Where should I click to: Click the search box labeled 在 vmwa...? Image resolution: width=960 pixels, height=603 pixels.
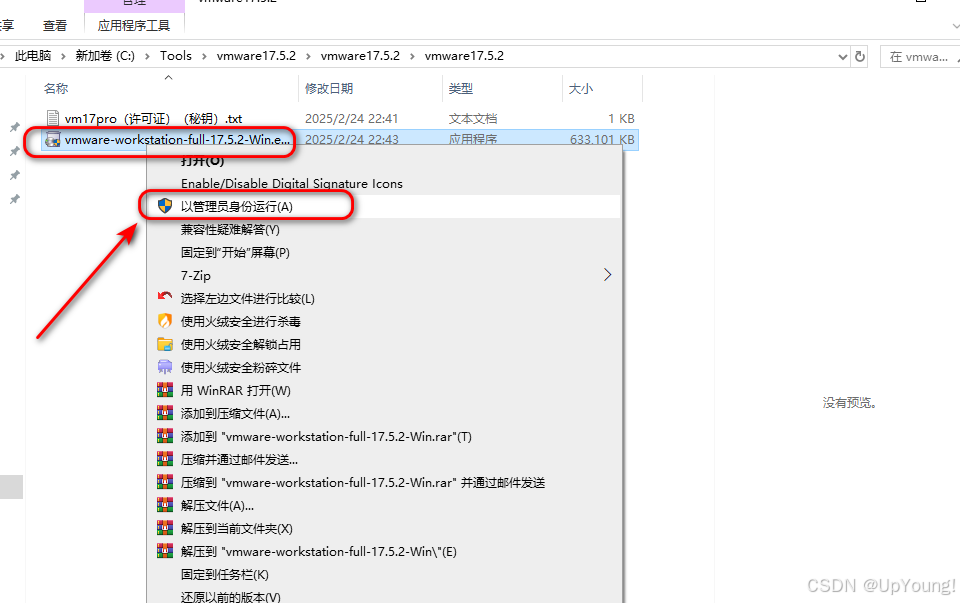tap(920, 56)
